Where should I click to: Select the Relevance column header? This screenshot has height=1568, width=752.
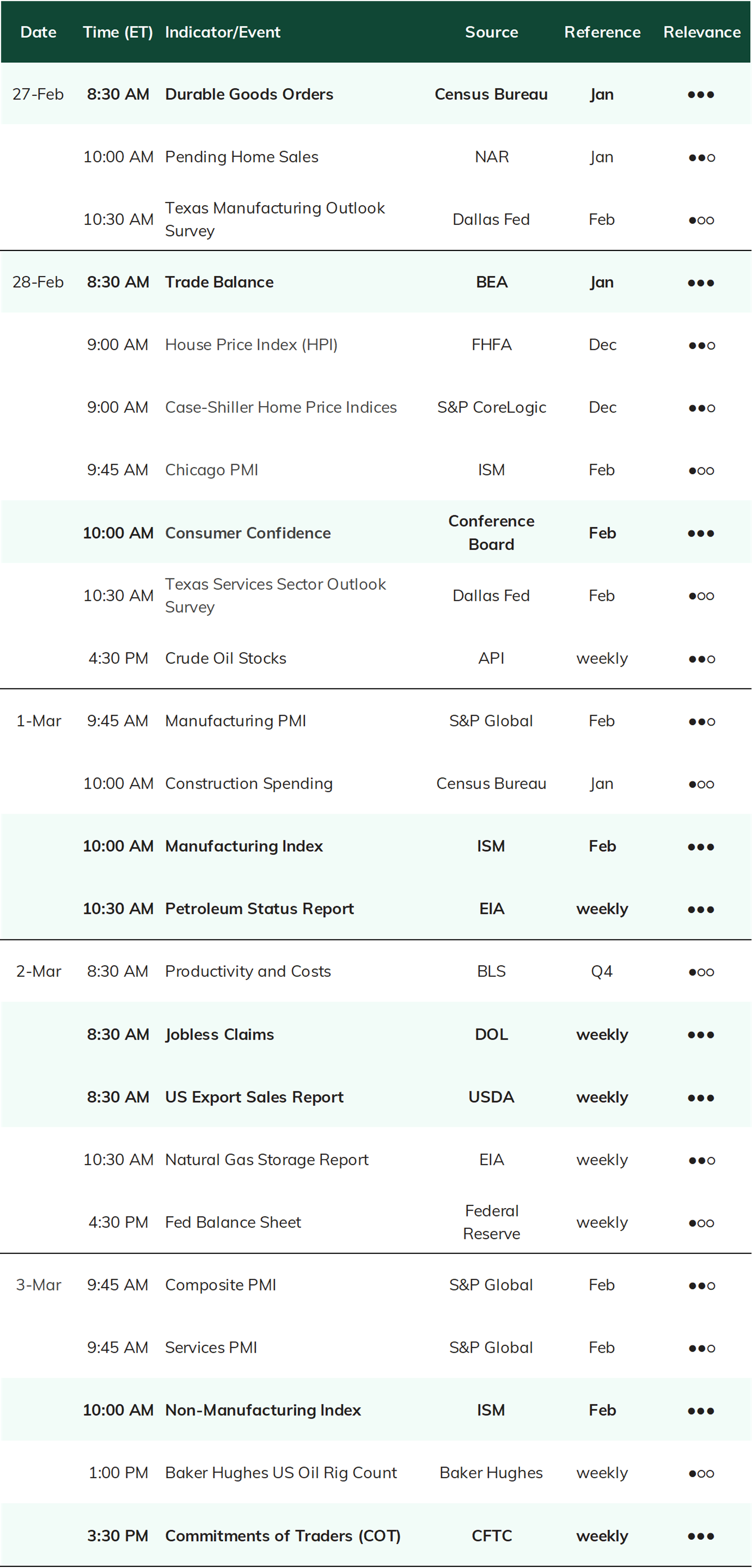tap(702, 32)
